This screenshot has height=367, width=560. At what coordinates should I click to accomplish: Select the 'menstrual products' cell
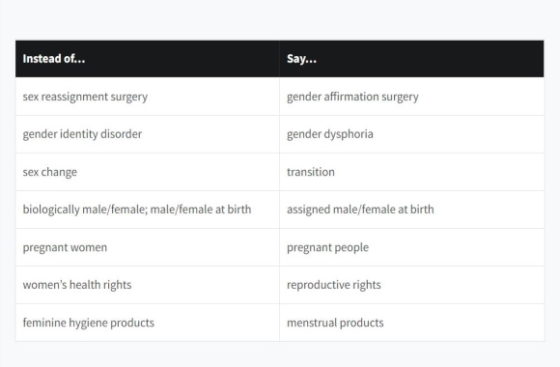point(412,323)
